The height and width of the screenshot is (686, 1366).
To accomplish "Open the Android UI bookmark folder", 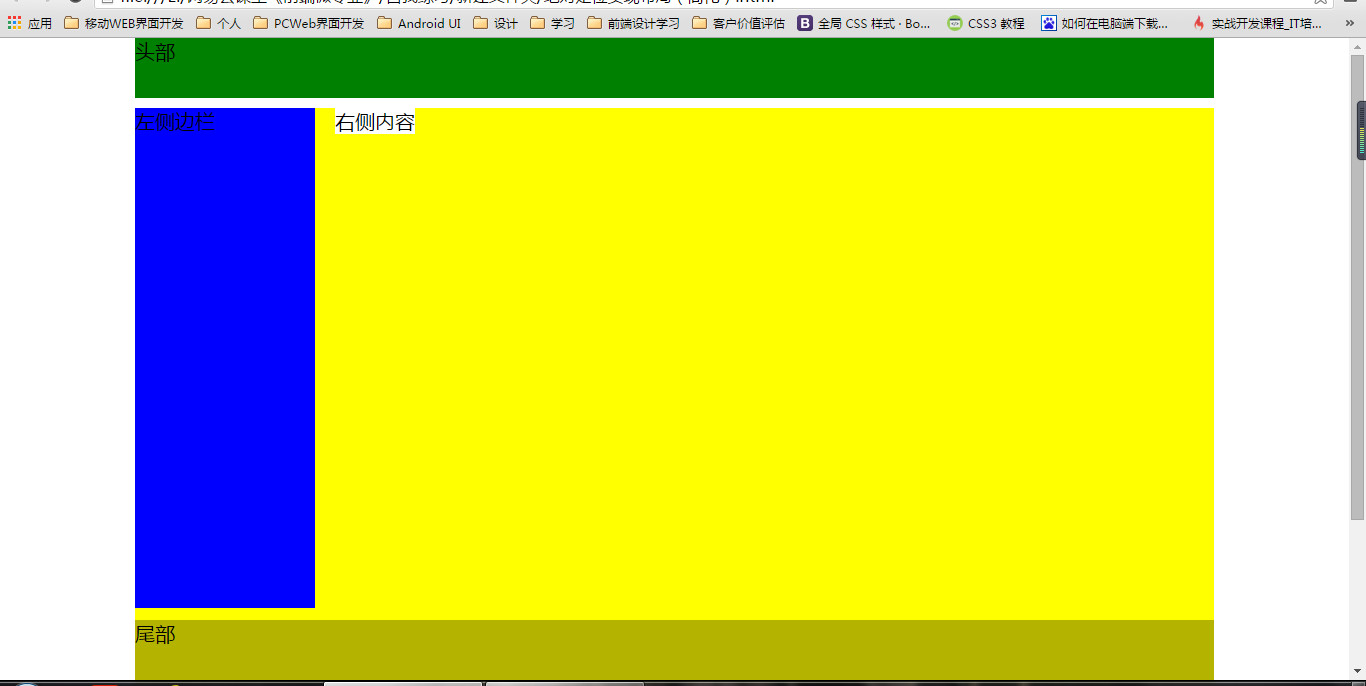I will 419,23.
